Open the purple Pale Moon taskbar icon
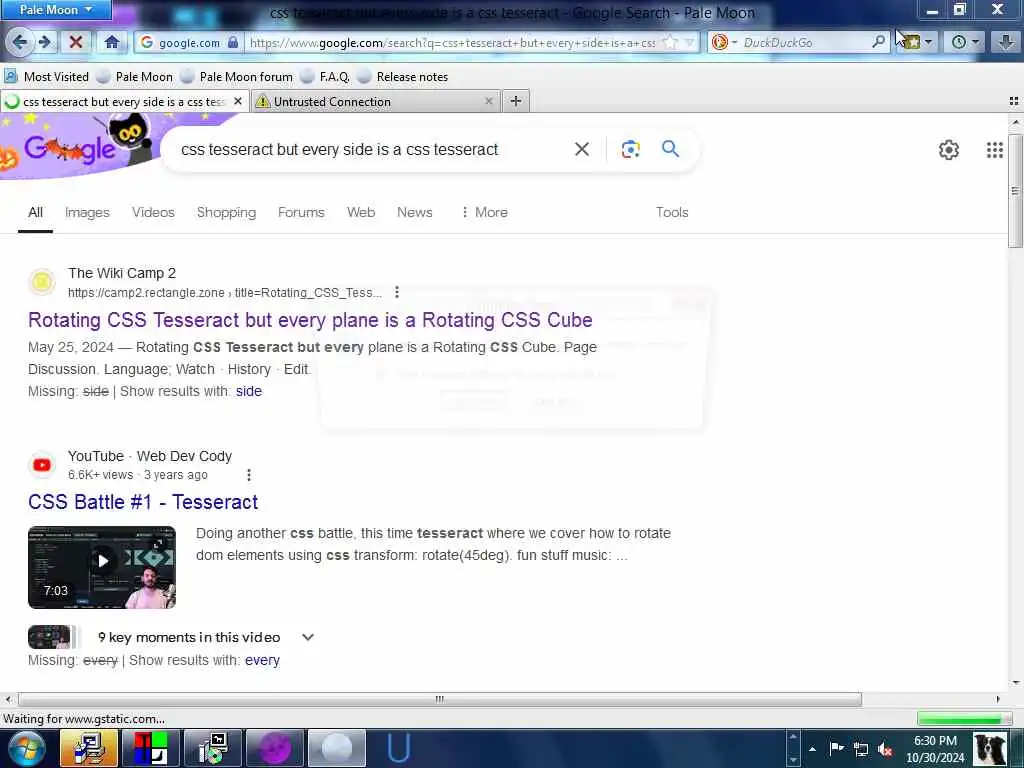The image size is (1024, 768). point(275,748)
